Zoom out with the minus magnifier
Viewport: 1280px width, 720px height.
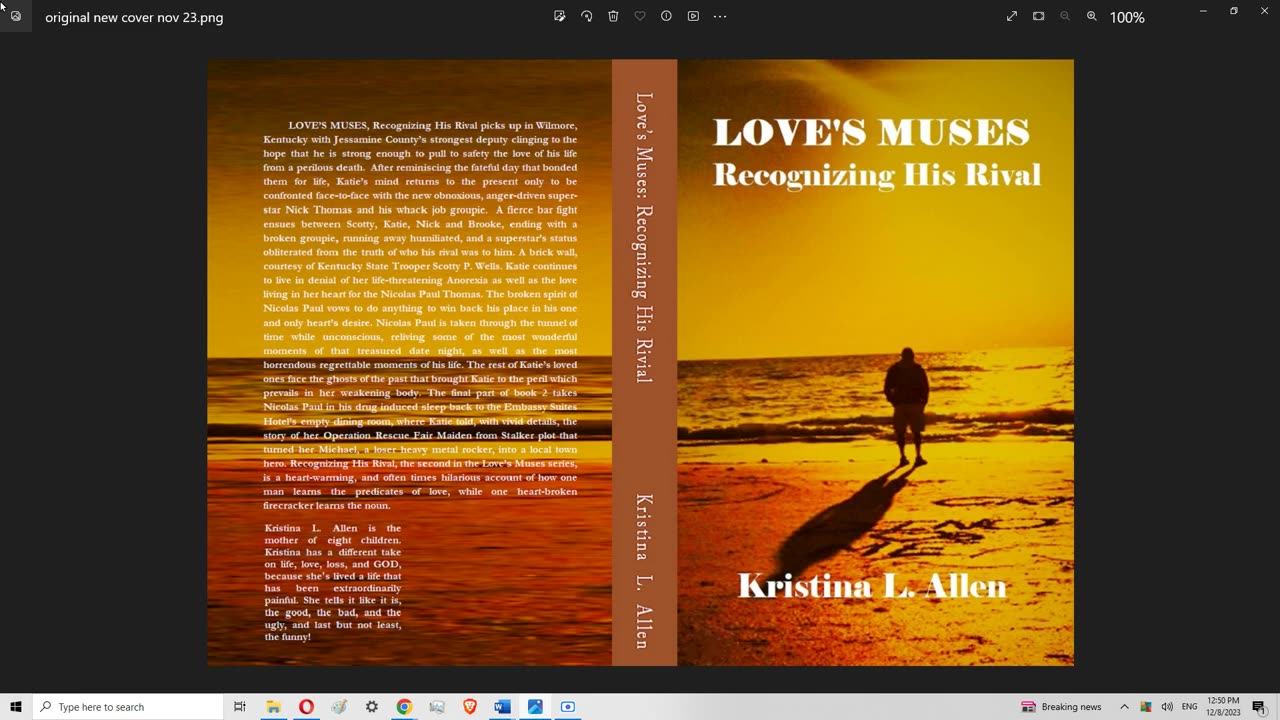click(x=1065, y=16)
